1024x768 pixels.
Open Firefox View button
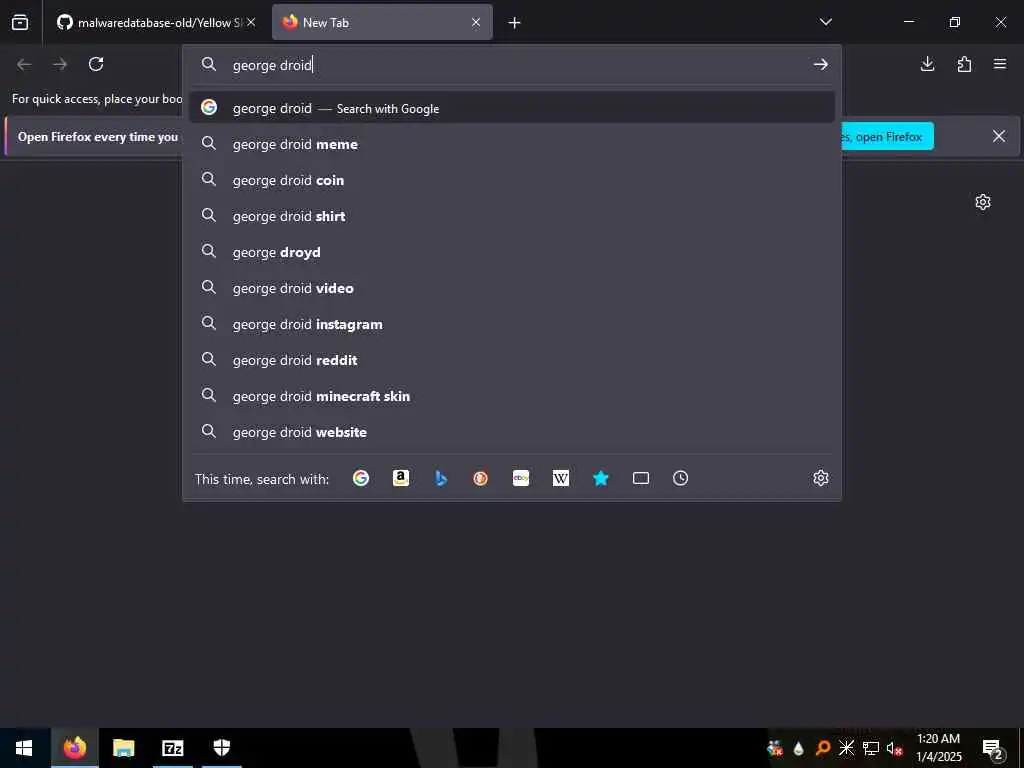pos(20,22)
